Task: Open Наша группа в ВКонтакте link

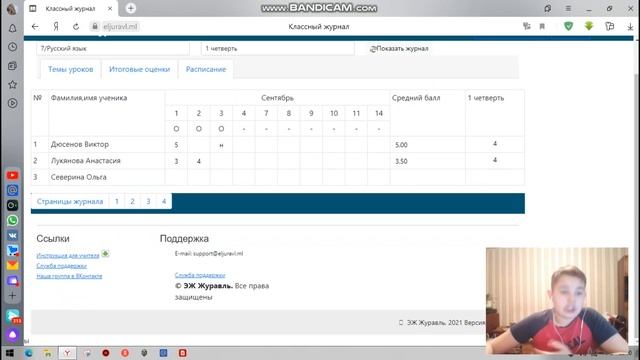Action: coord(69,276)
